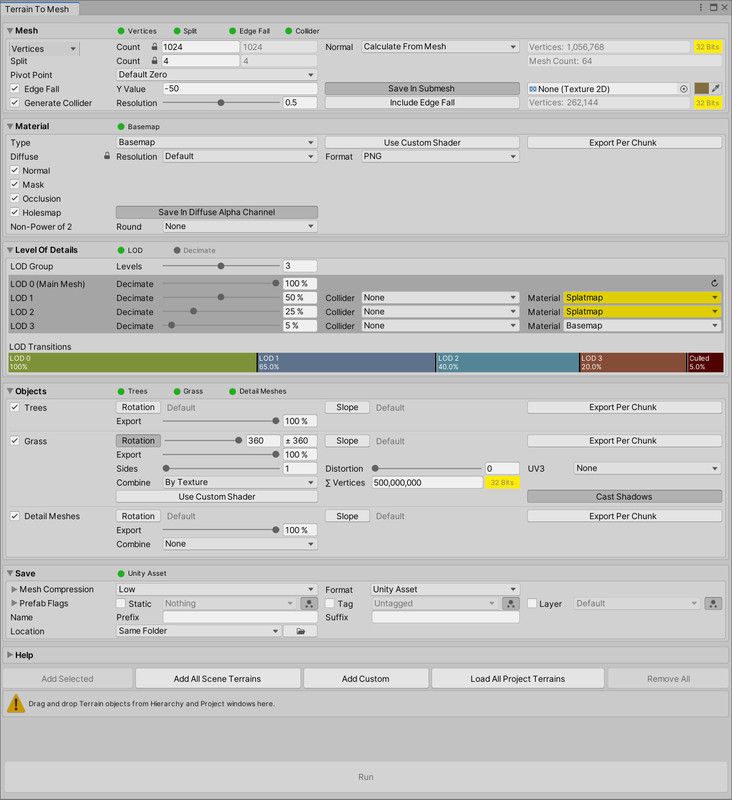Expand the Help section

point(11,655)
